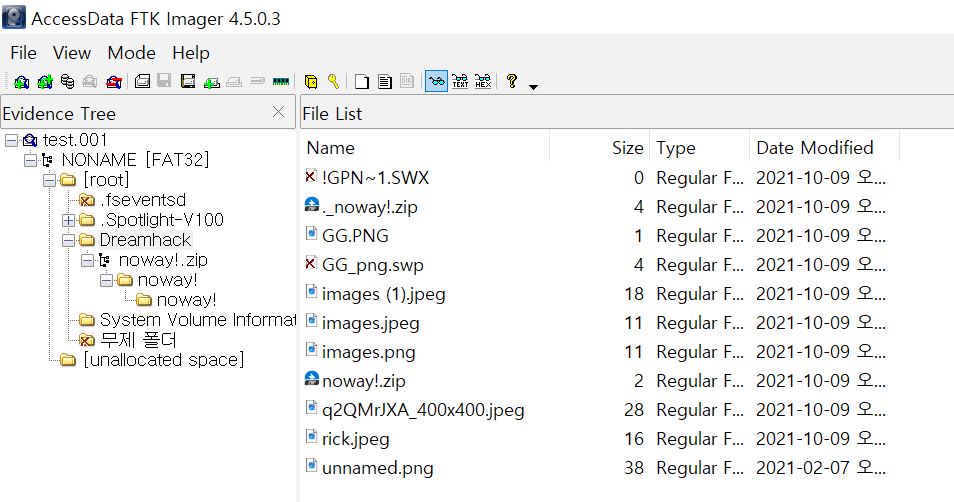
Task: Click Remove All Evidence Items icon
Action: pyautogui.click(x=114, y=82)
